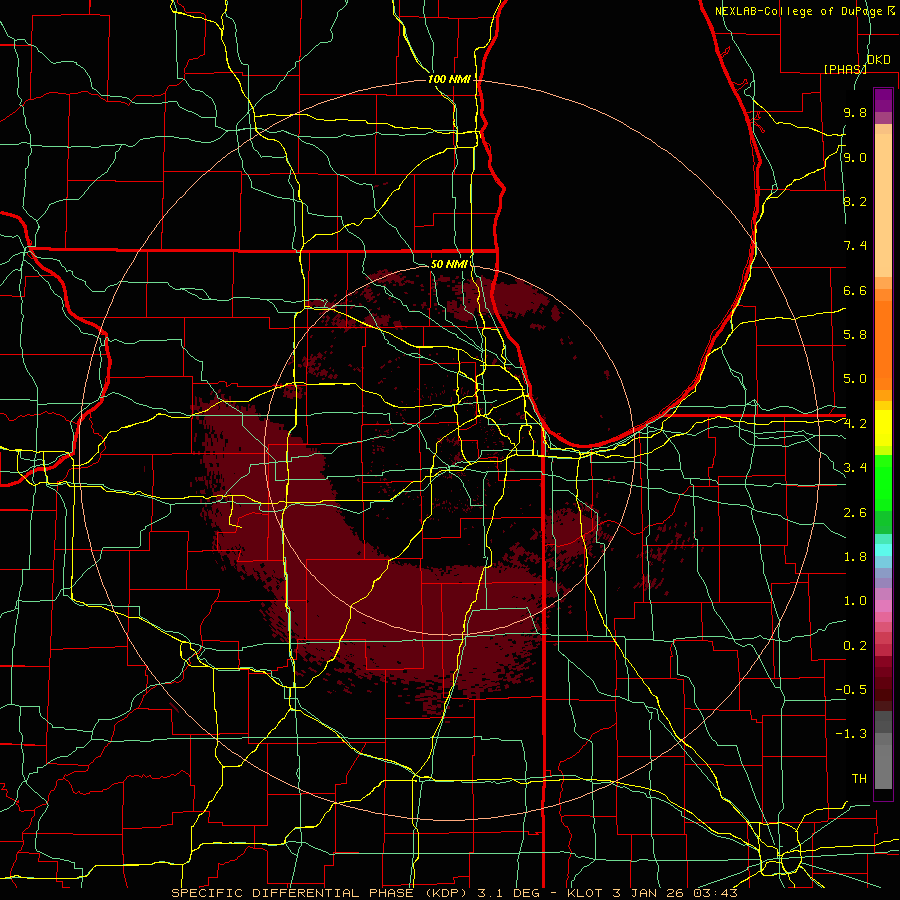Click the 2.6 scale value

point(855,513)
